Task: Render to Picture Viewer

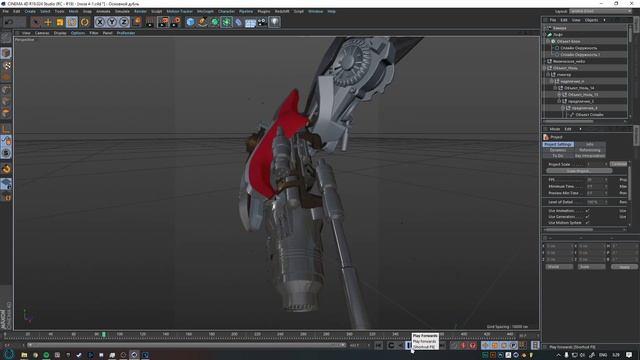Action: pos(163,22)
